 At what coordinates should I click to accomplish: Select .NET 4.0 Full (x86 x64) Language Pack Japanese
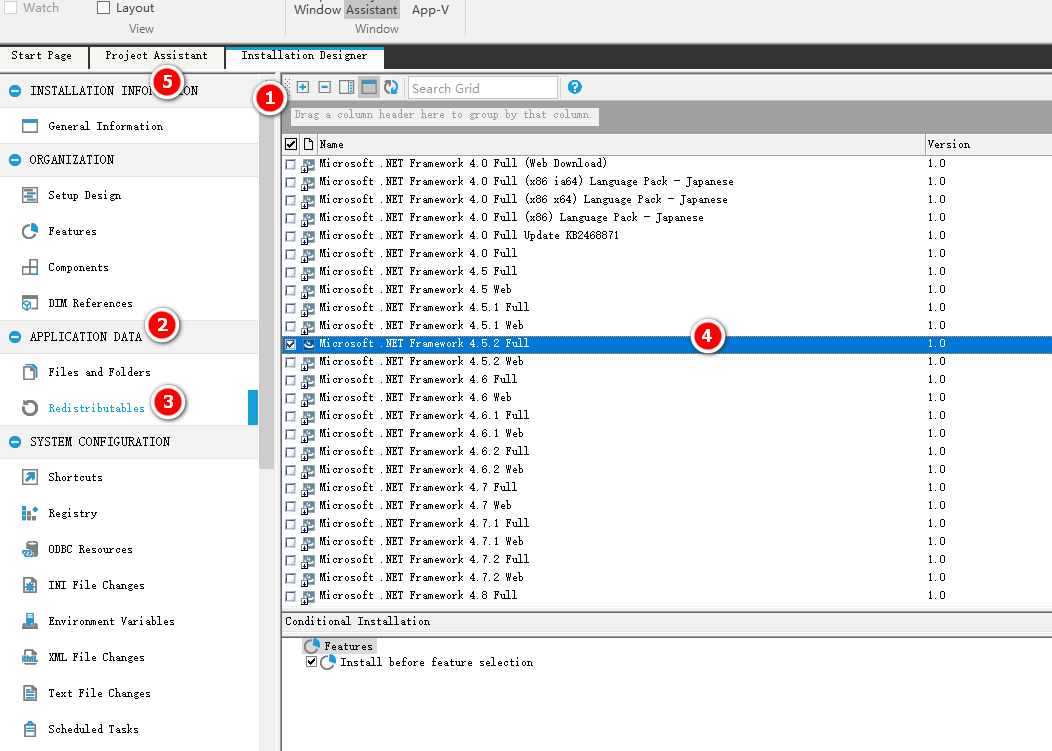[x=667, y=199]
